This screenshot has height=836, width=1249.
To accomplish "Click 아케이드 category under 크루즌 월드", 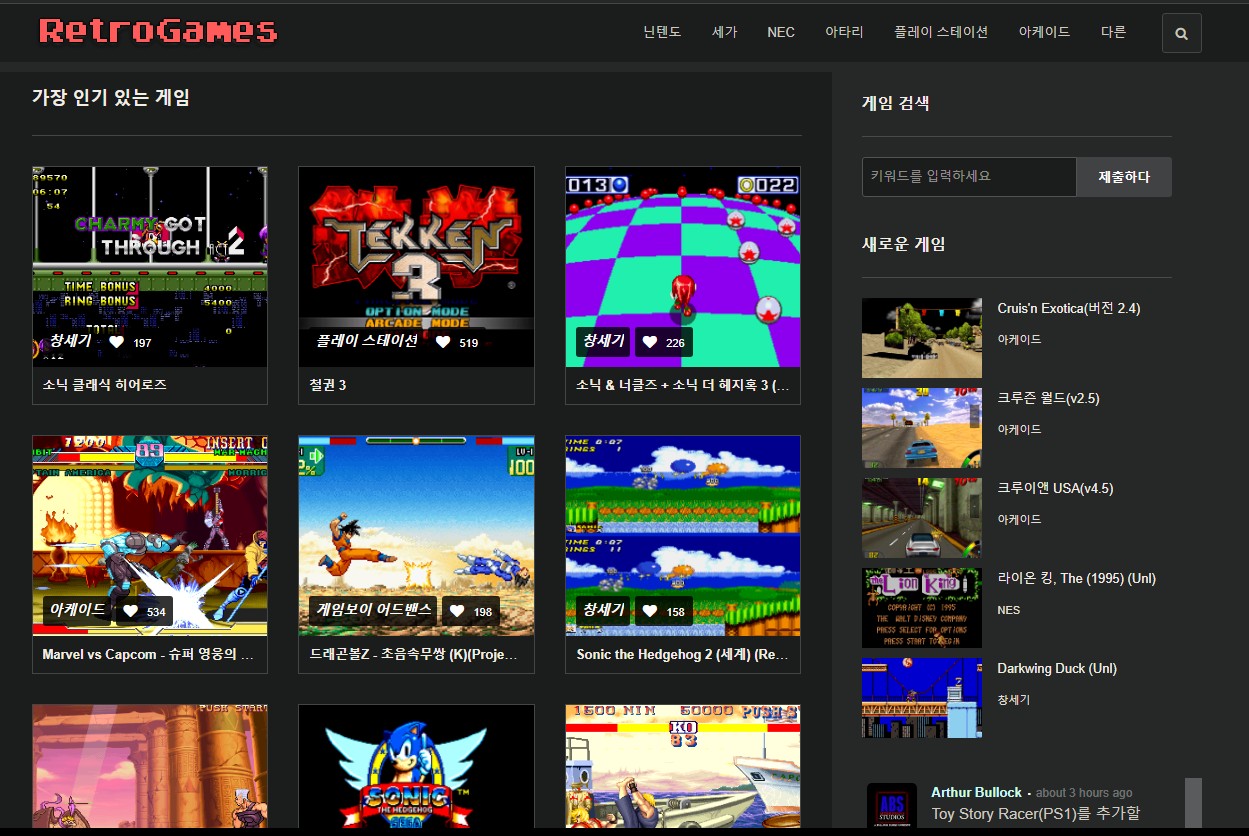I will [1019, 430].
